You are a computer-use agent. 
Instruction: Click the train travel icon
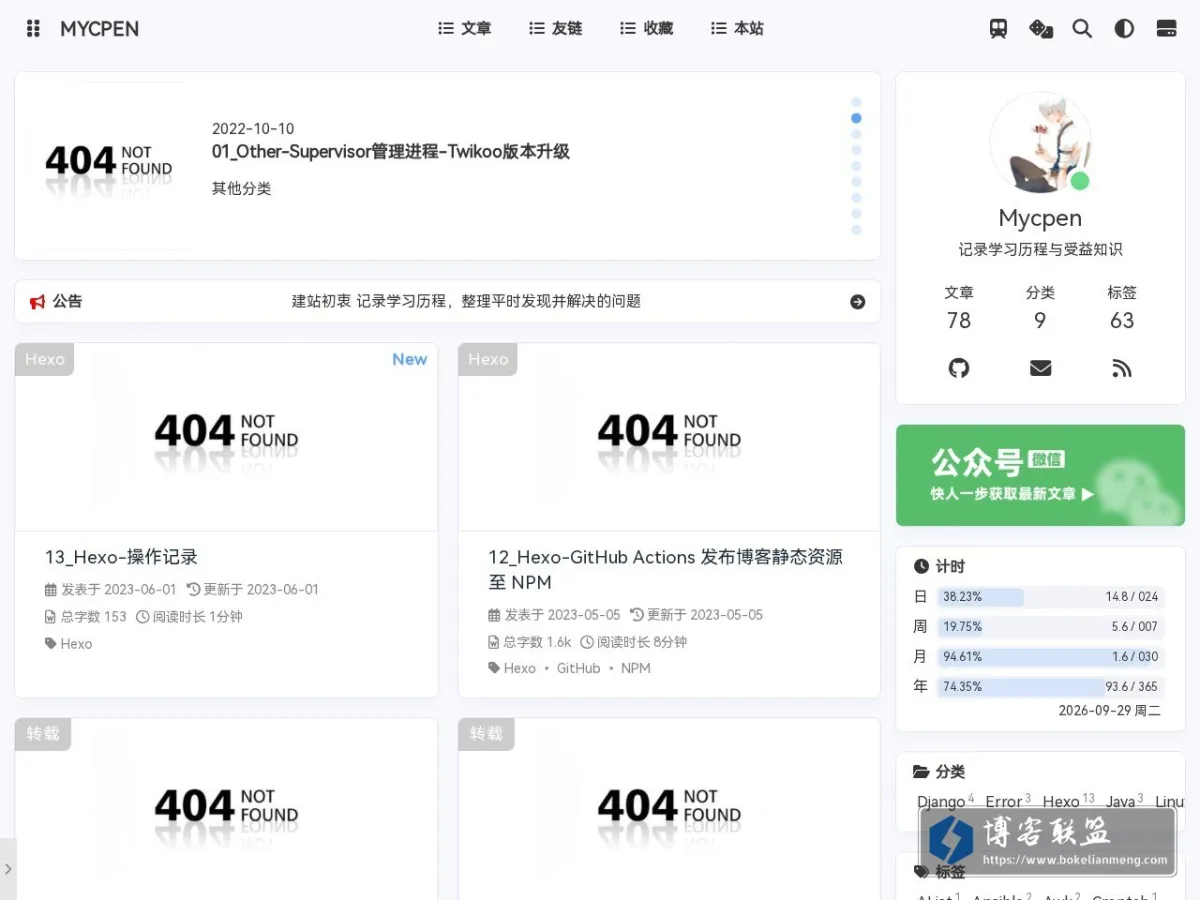998,29
